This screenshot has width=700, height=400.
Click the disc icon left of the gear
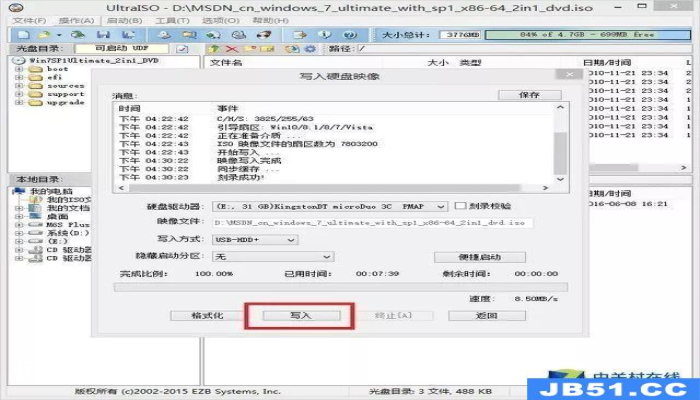tap(292, 49)
